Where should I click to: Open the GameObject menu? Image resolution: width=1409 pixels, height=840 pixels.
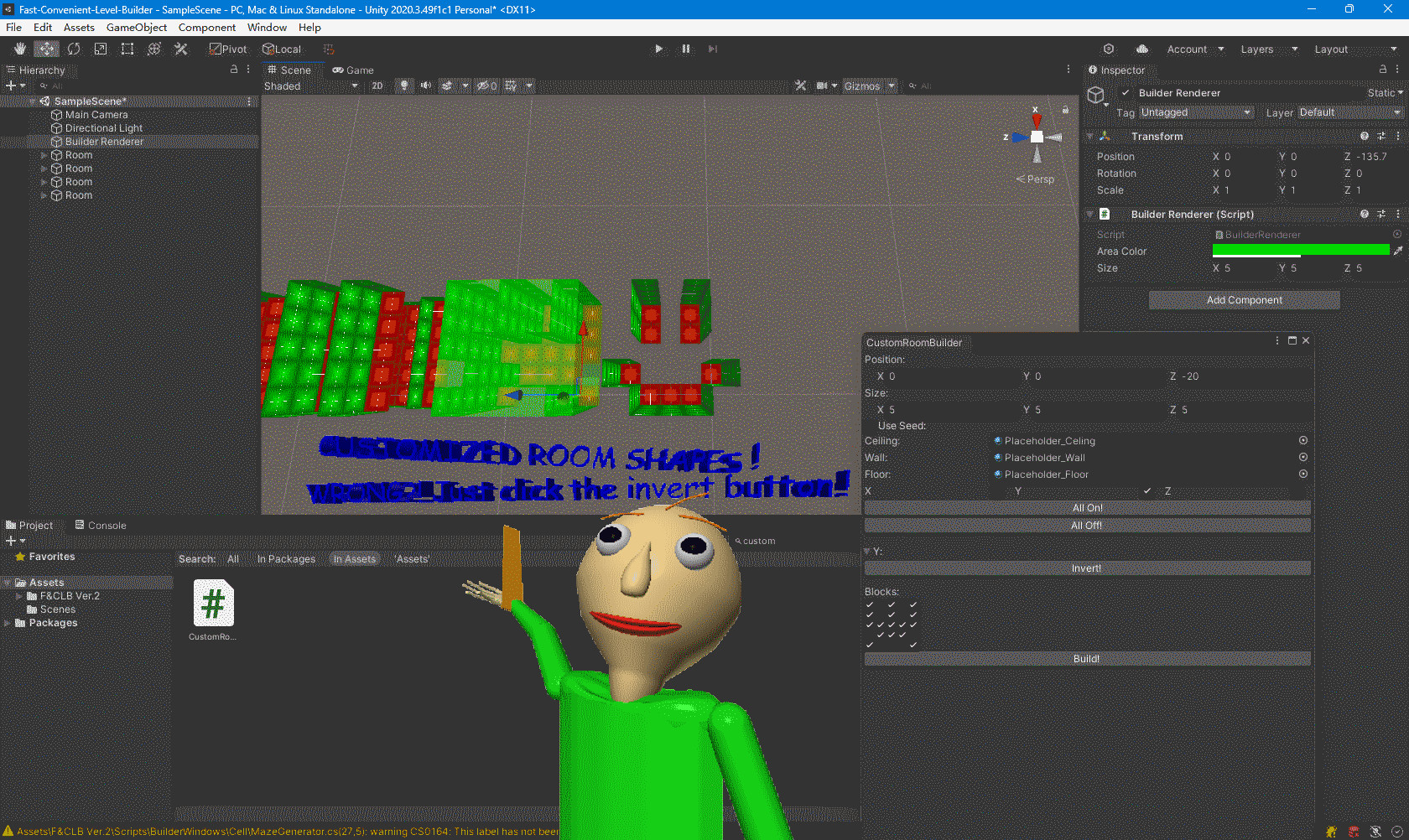click(137, 27)
